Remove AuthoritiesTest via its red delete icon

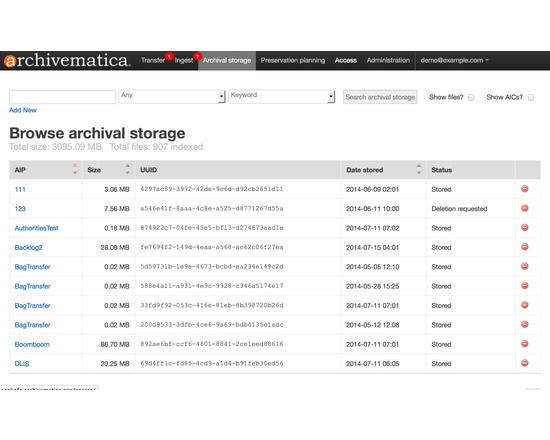524,227
